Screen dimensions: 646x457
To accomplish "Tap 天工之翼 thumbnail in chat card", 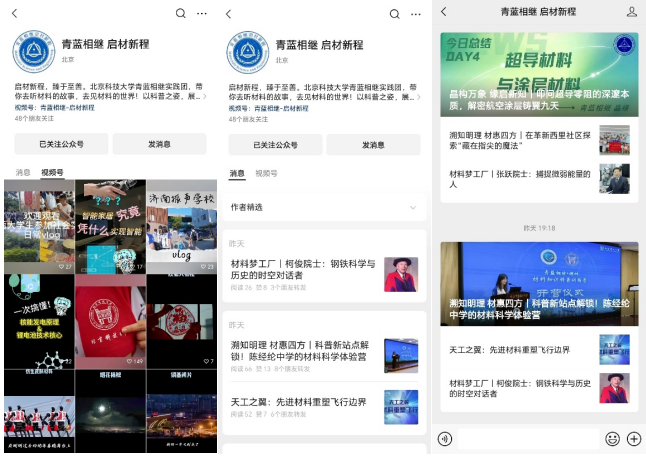I will 614,349.
